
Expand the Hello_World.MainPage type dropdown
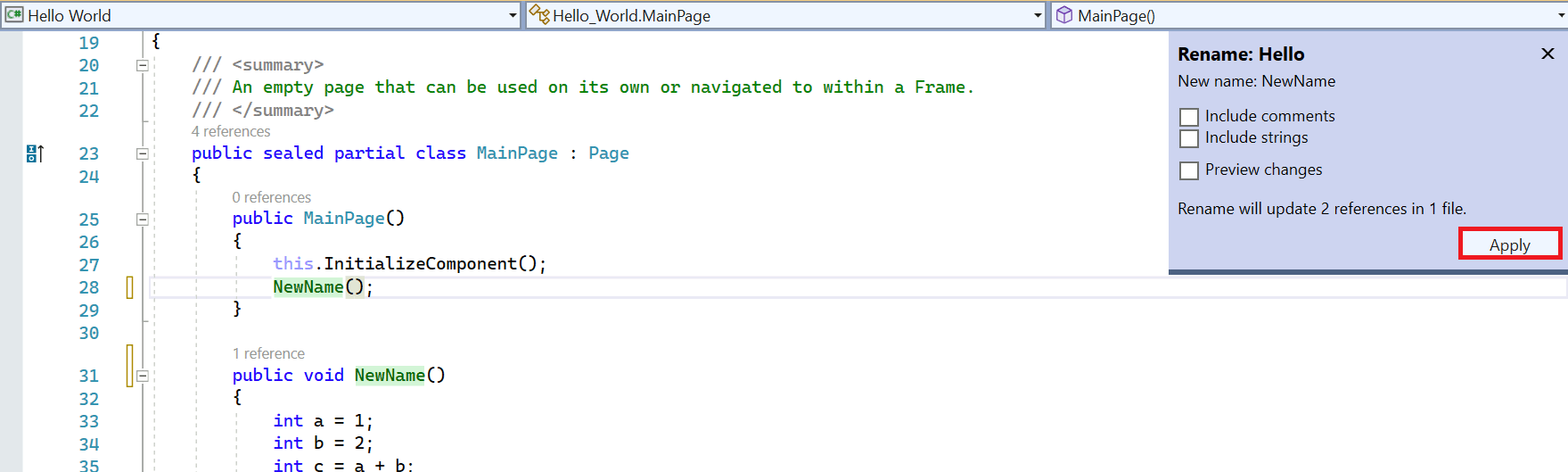click(x=1038, y=15)
